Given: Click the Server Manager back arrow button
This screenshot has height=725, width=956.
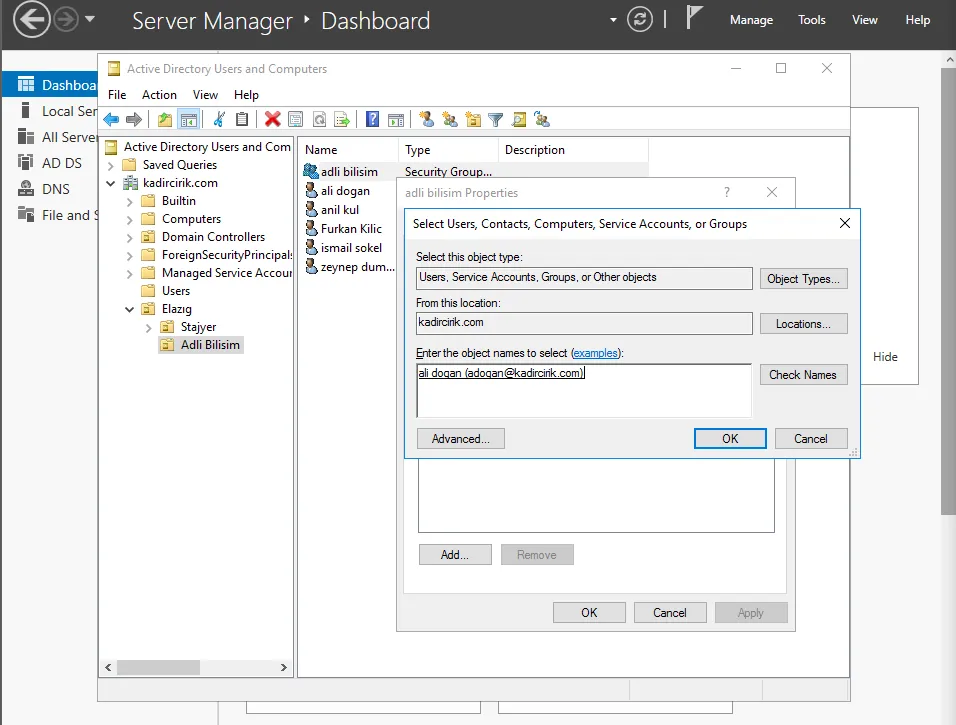Looking at the screenshot, I should 31,20.
